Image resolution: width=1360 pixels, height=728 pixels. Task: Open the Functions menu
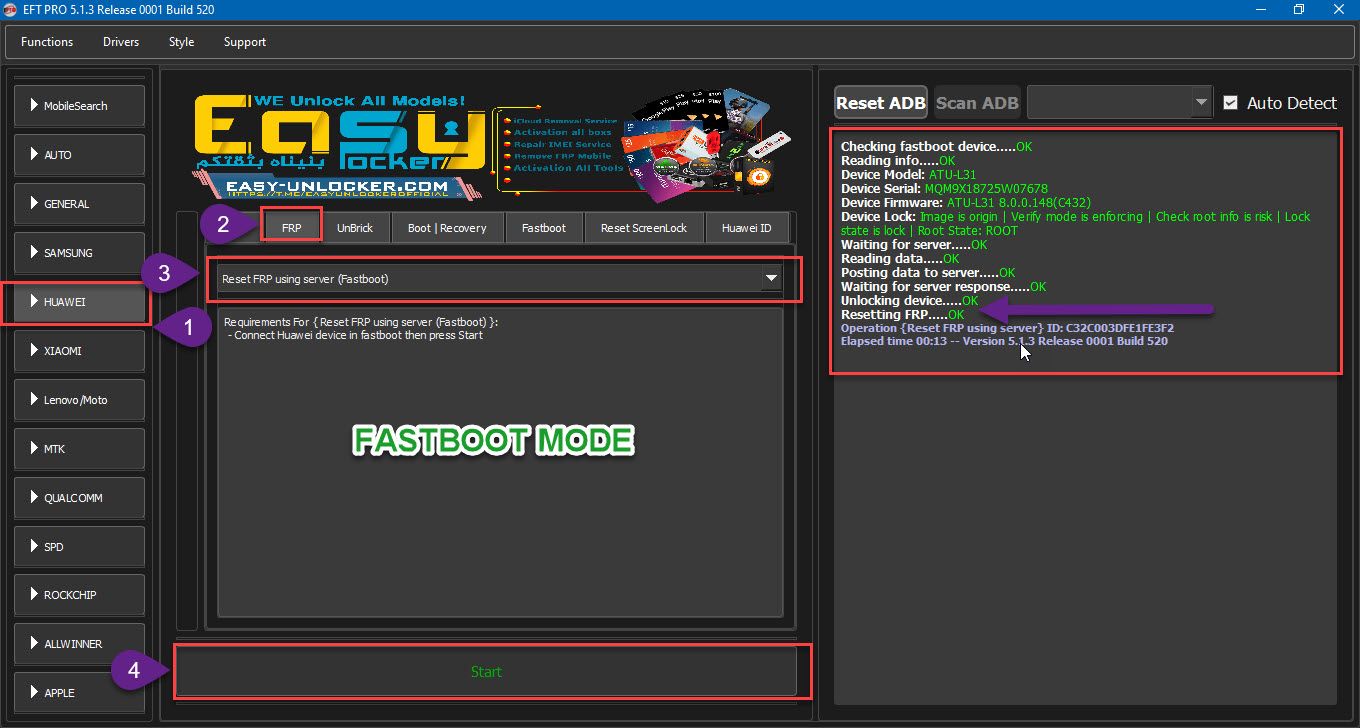[47, 42]
